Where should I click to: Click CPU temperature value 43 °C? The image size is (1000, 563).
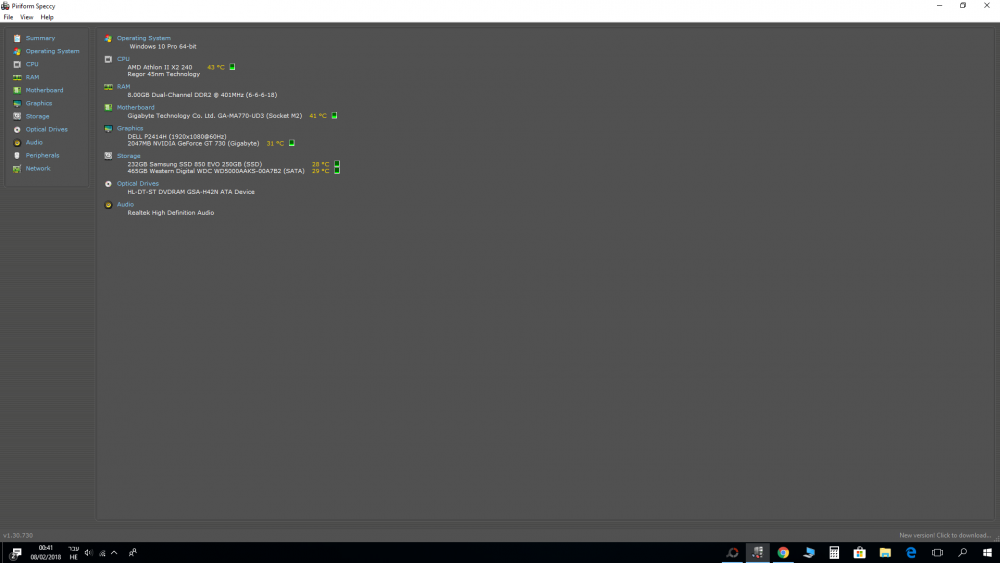[x=216, y=68]
